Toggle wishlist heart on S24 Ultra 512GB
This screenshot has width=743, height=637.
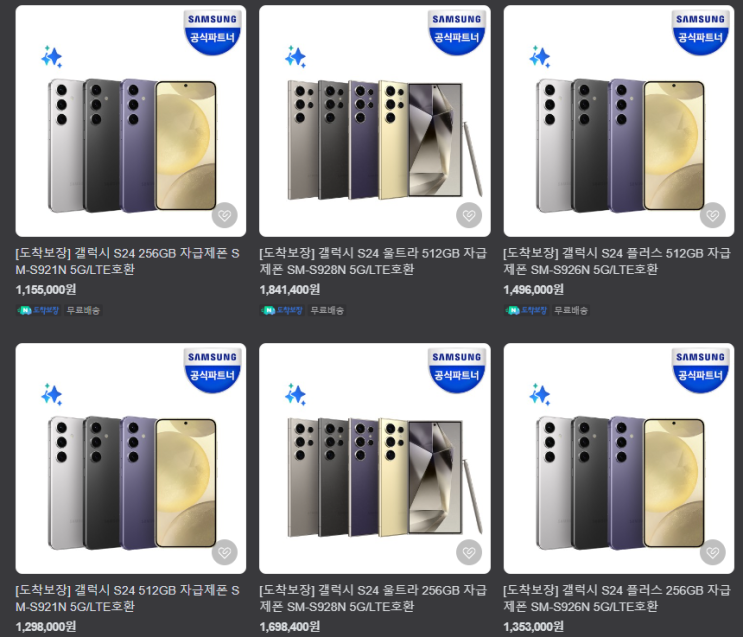469,215
